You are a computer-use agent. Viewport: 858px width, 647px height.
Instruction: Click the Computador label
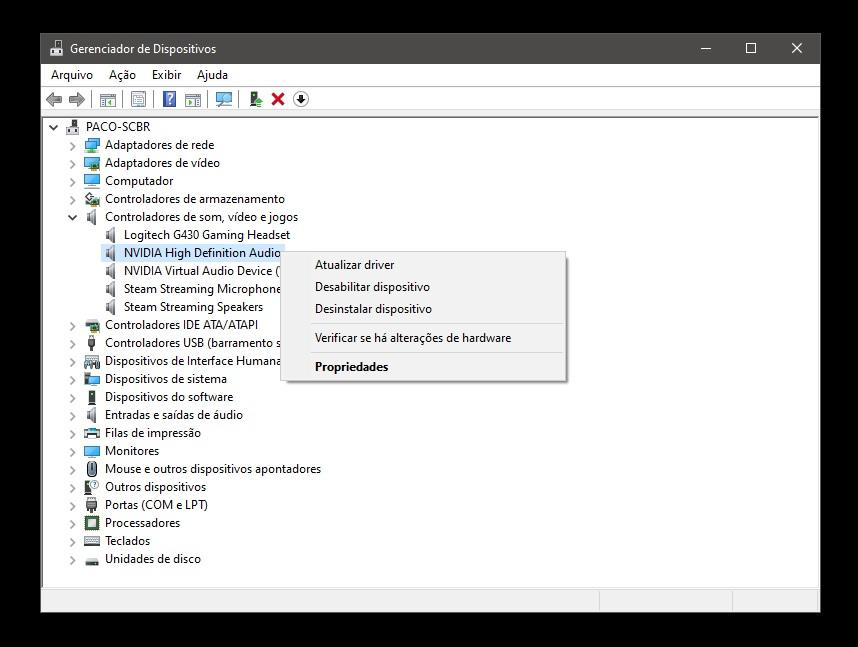[139, 181]
